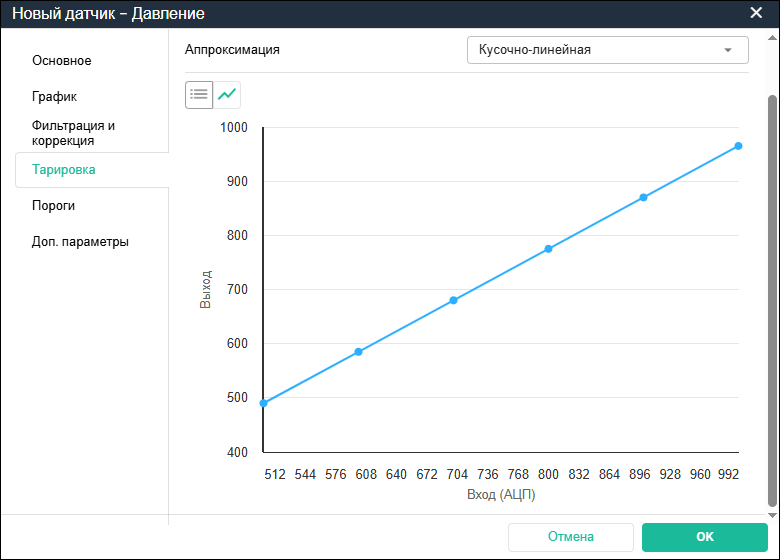The height and width of the screenshot is (560, 780).
Task: Click the dropdown arrow next to Кусочно-линейная
Action: [728, 50]
